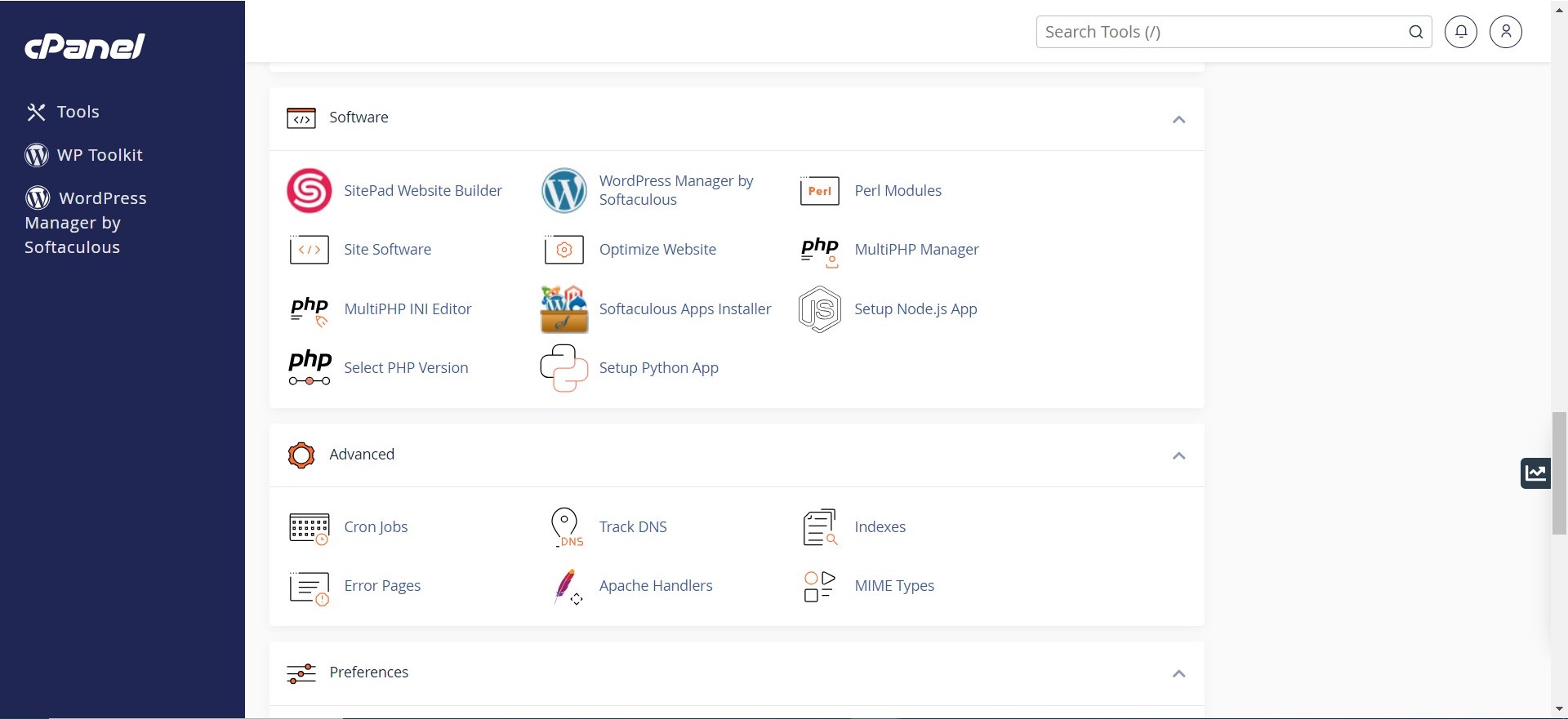The width and height of the screenshot is (1568, 719).
Task: Click the Advanced section heading
Action: click(362, 454)
